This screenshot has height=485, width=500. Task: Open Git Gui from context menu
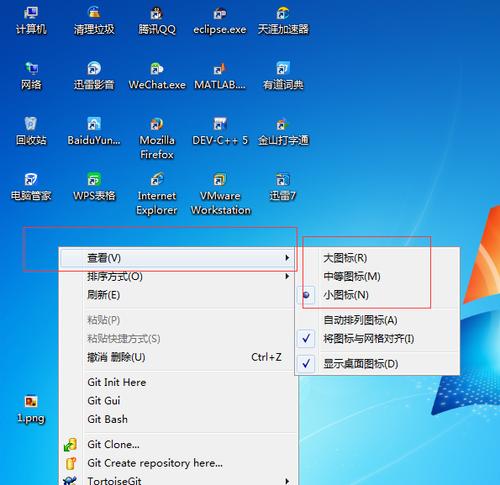104,401
